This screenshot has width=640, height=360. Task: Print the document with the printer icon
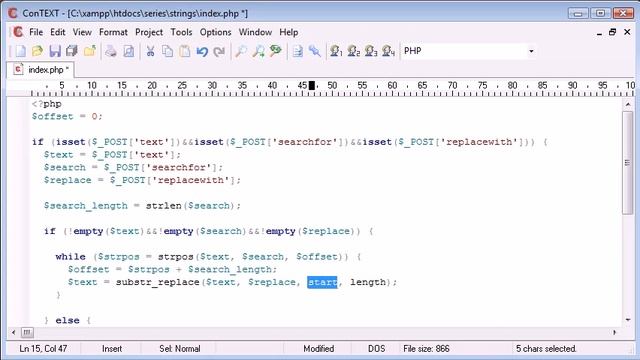click(111, 51)
